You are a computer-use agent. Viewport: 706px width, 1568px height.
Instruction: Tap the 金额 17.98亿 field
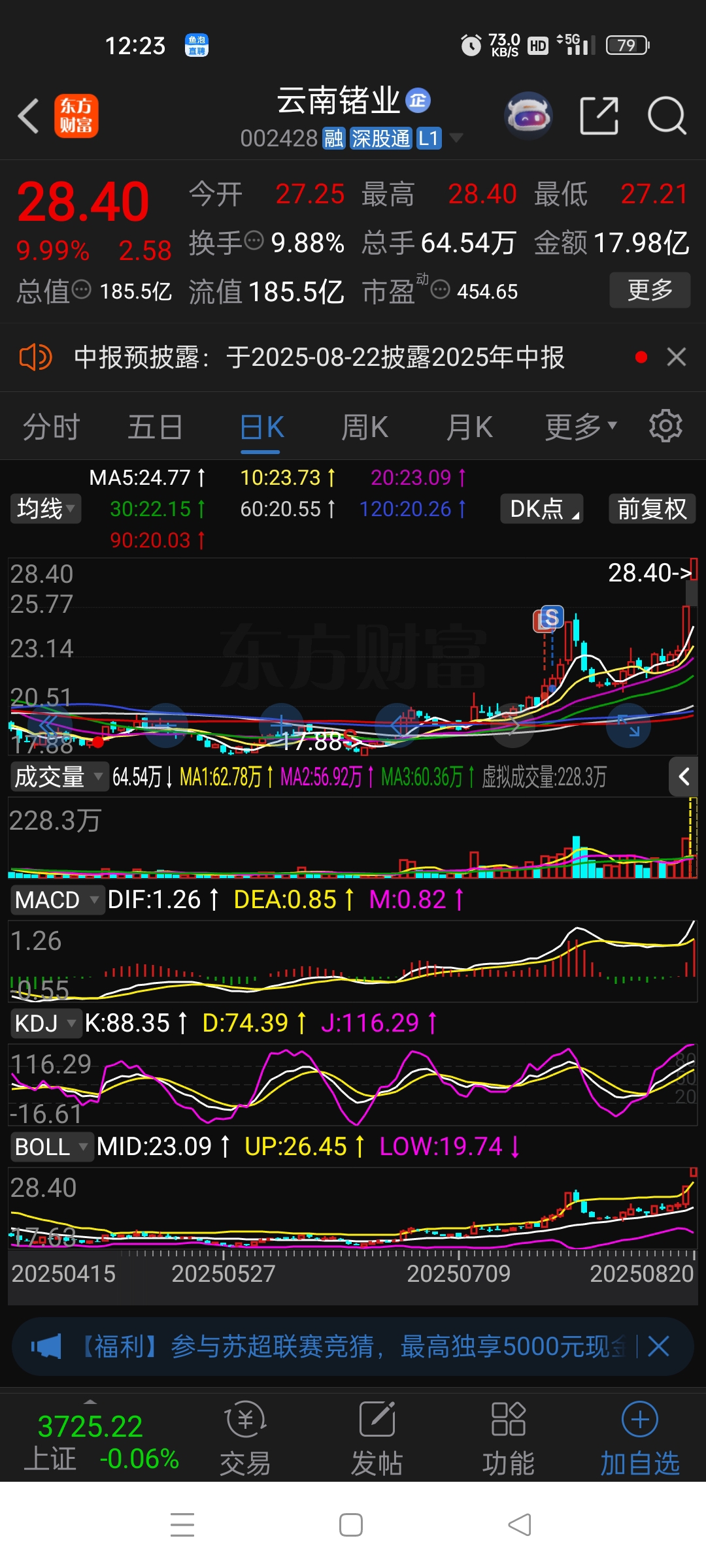tap(612, 243)
